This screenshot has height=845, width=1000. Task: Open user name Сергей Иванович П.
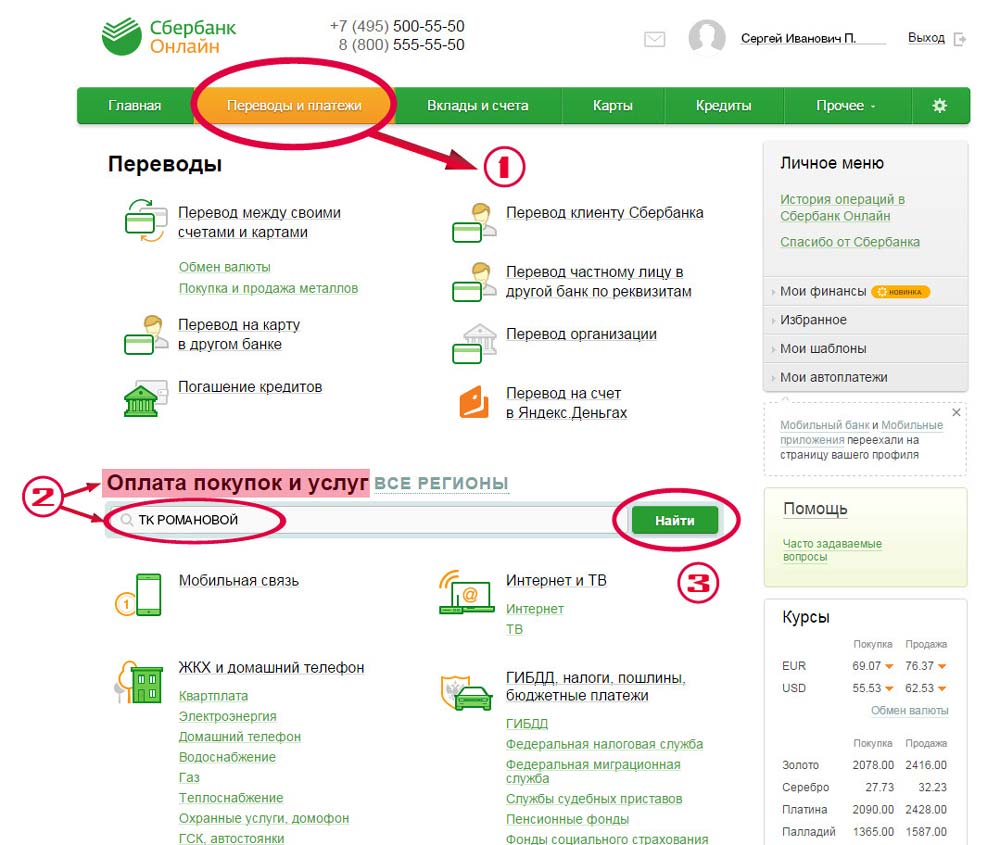pos(798,38)
